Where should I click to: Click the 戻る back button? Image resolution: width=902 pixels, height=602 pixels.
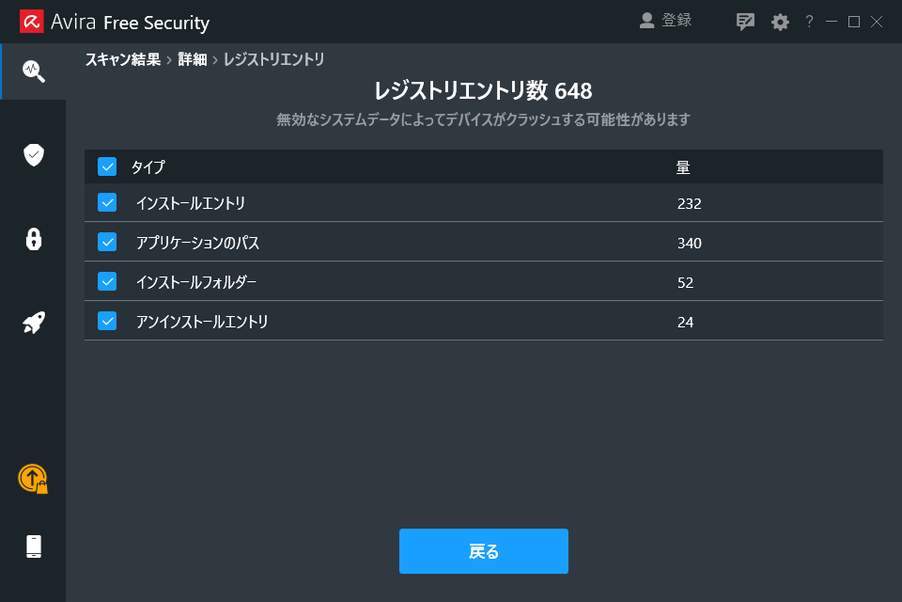click(484, 551)
